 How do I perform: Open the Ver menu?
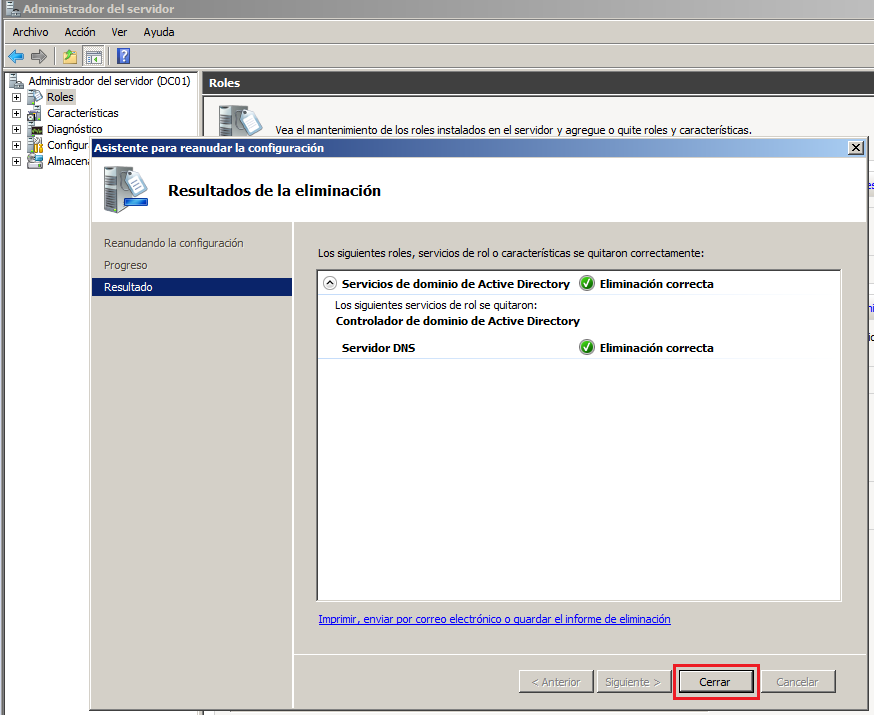(x=119, y=32)
